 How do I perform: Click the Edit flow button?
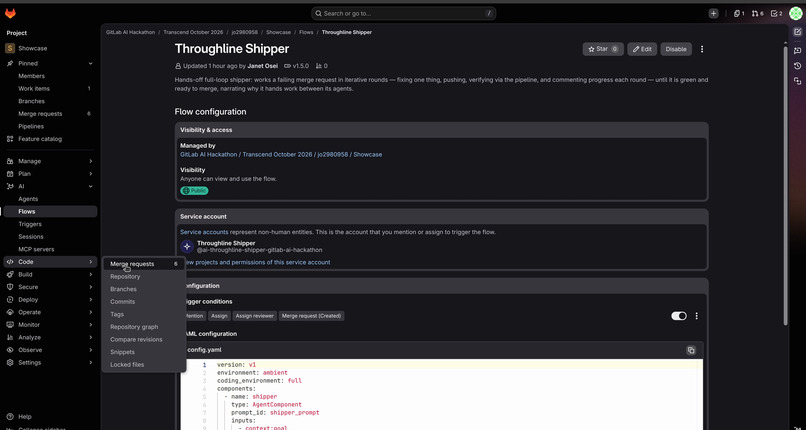pyautogui.click(x=642, y=49)
